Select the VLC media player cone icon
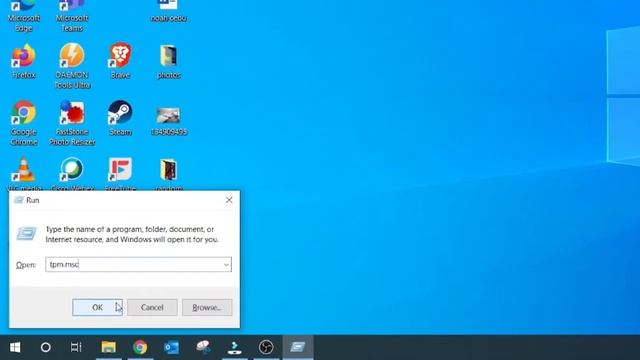This screenshot has height=360, width=640. [x=24, y=170]
